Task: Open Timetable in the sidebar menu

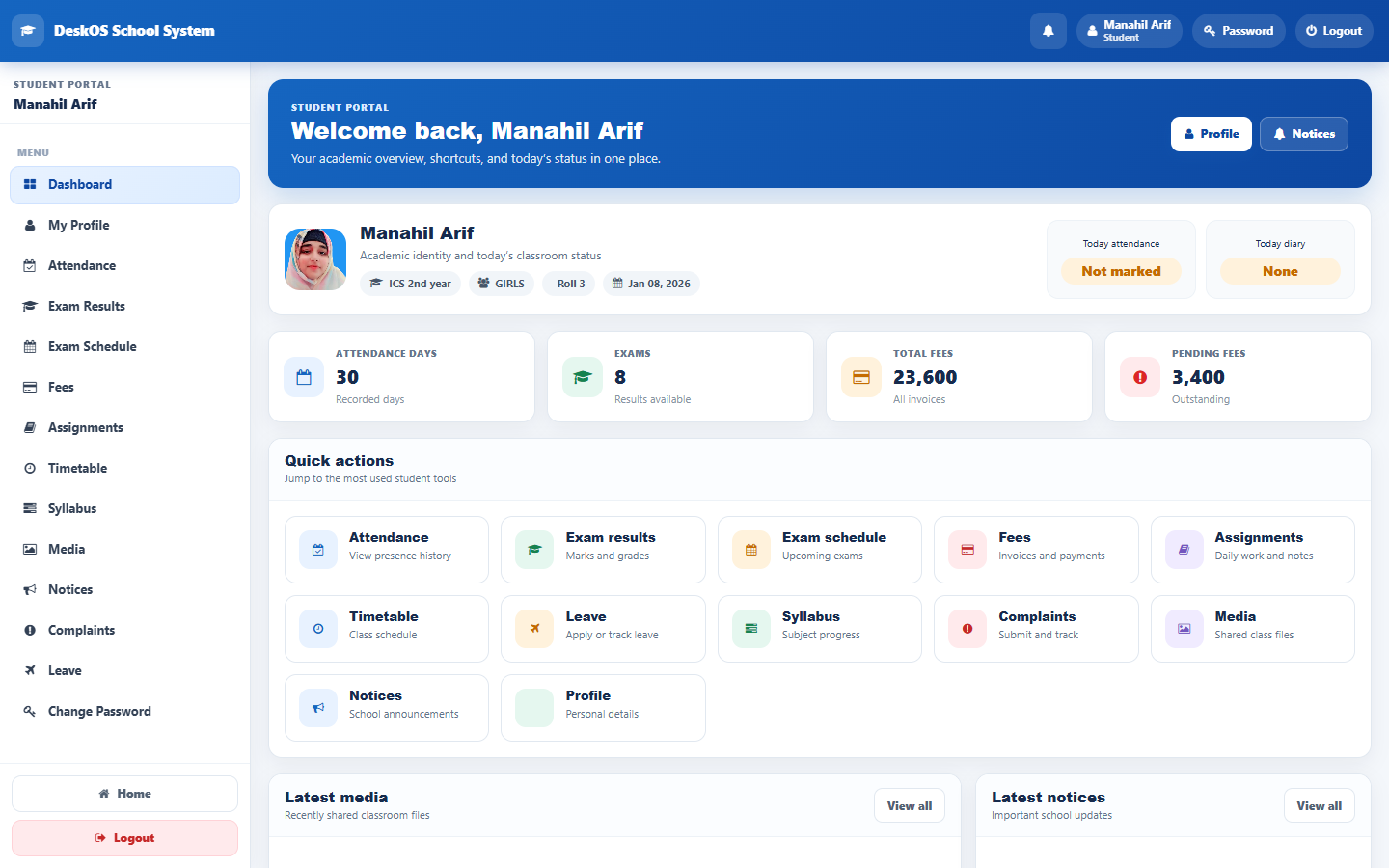Action: [x=124, y=469]
